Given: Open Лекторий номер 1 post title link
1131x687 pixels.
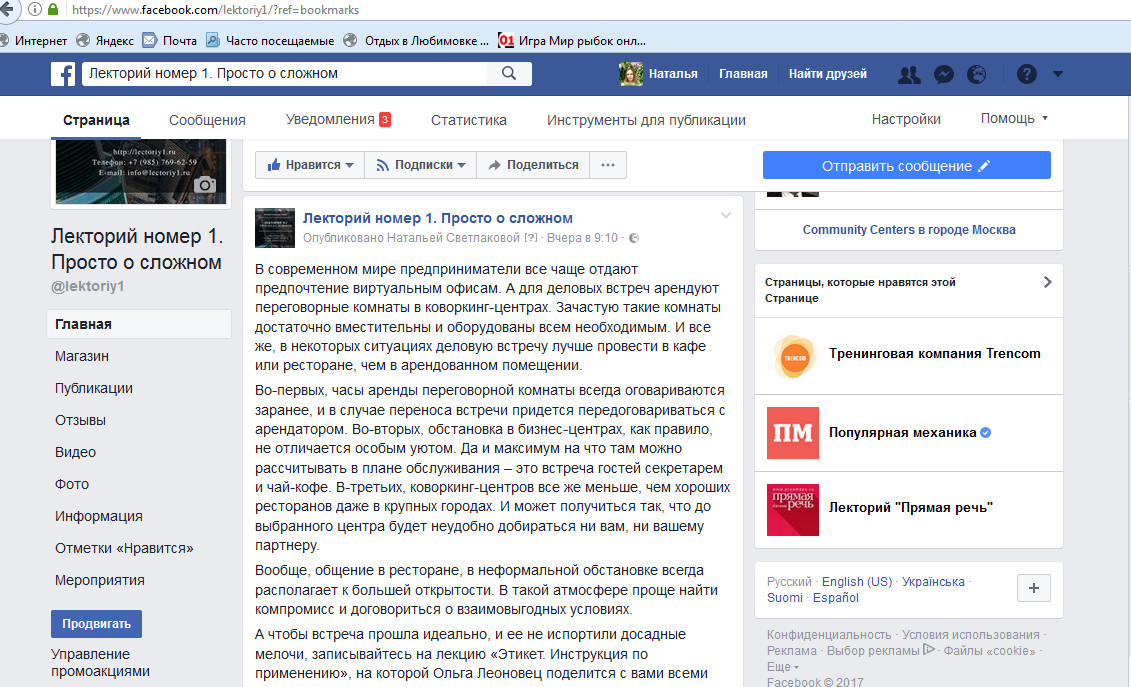Looking at the screenshot, I should [x=438, y=218].
